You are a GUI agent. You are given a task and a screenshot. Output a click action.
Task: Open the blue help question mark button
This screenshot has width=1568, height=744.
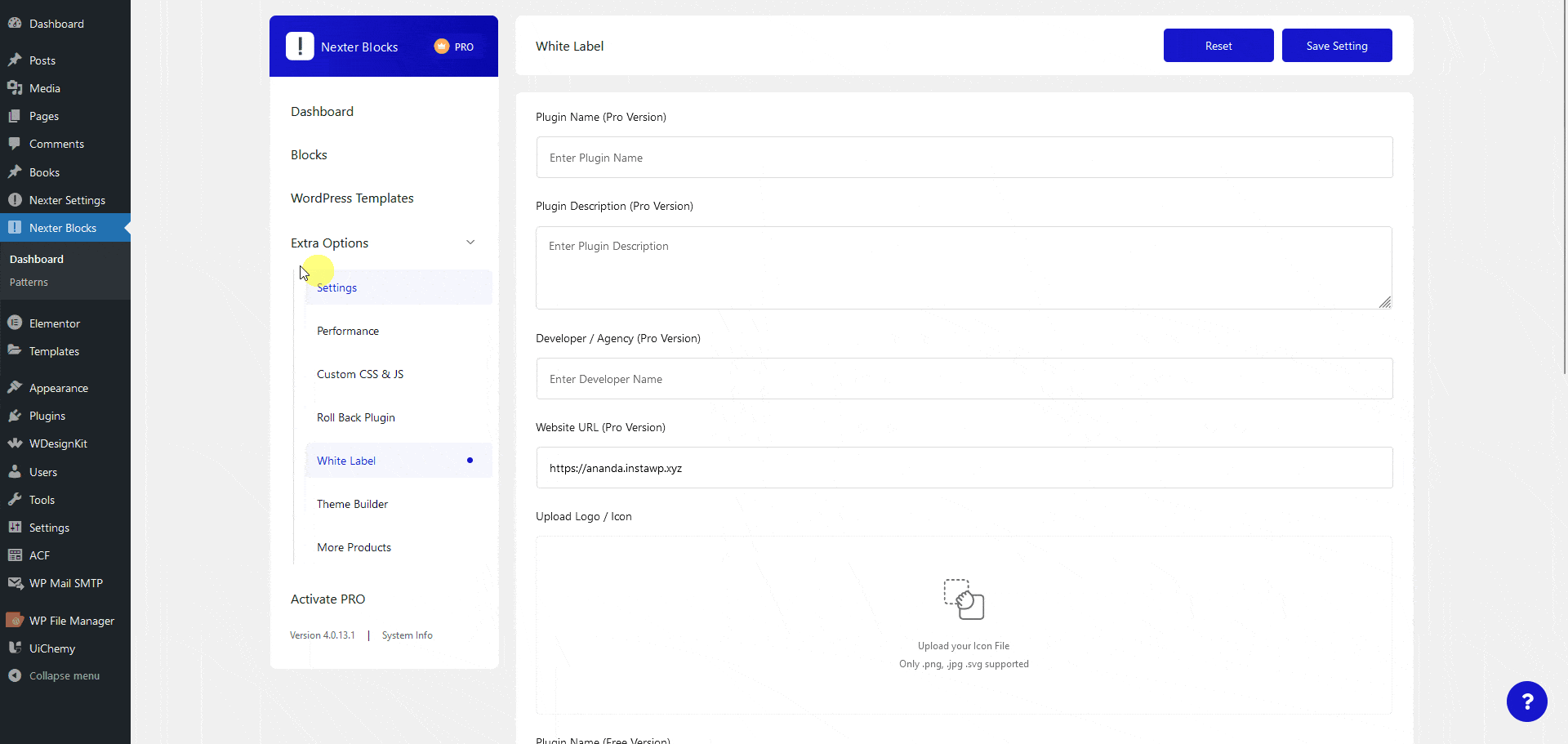tap(1526, 701)
